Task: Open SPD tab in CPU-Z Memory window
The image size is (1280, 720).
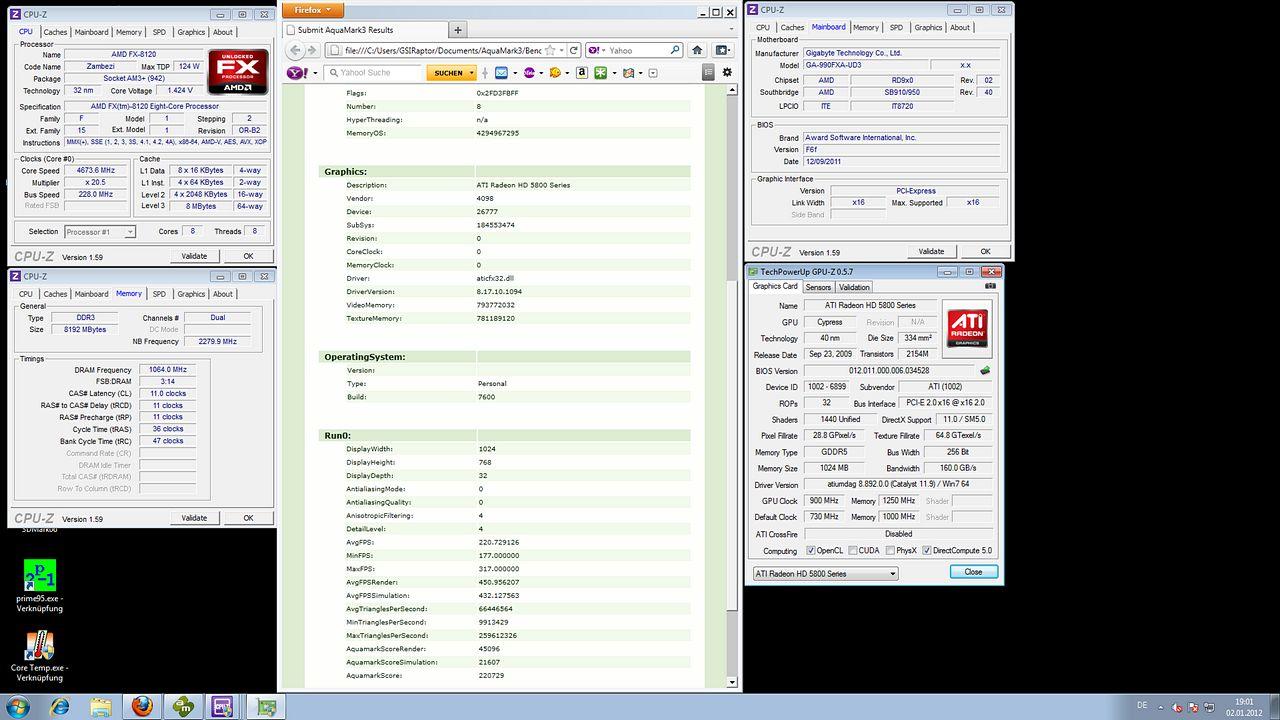Action: 159,294
